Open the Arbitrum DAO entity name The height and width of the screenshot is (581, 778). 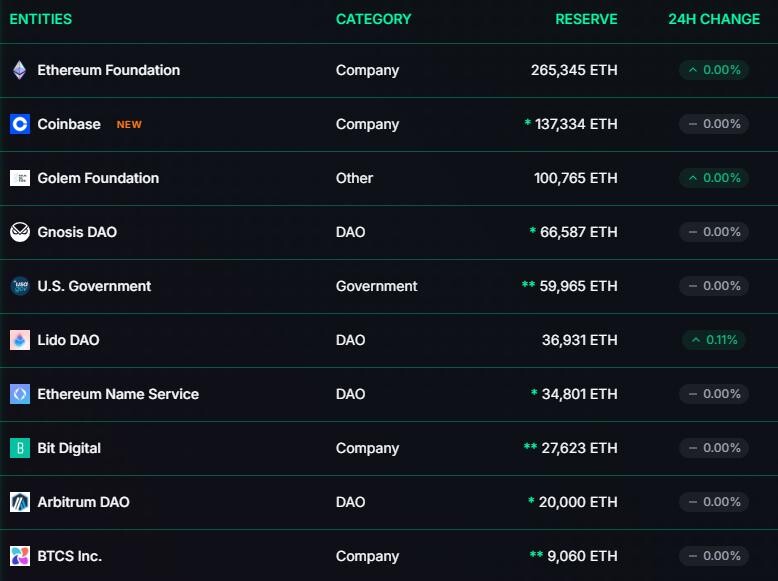pyautogui.click(x=83, y=503)
